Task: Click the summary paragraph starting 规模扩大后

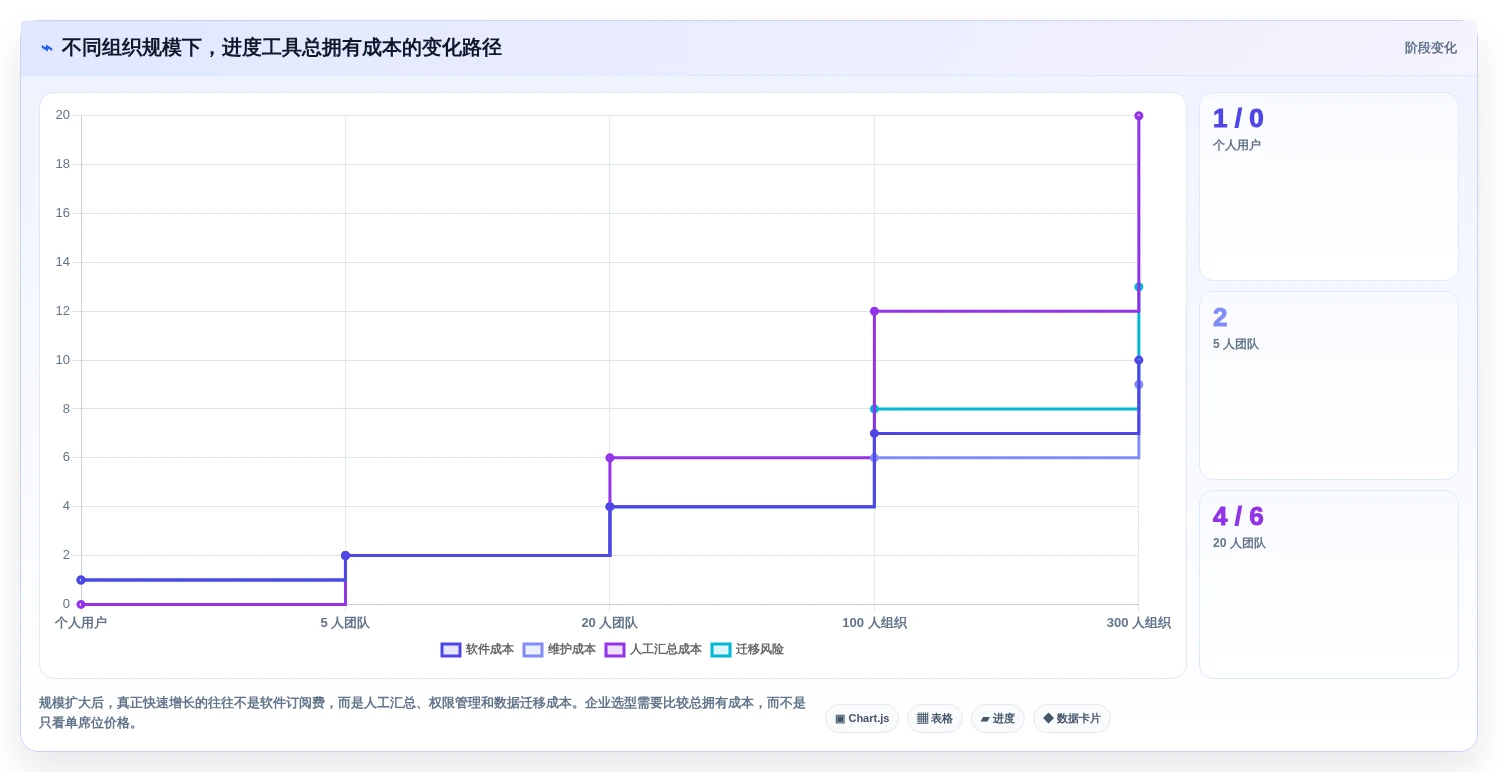Action: coord(422,713)
